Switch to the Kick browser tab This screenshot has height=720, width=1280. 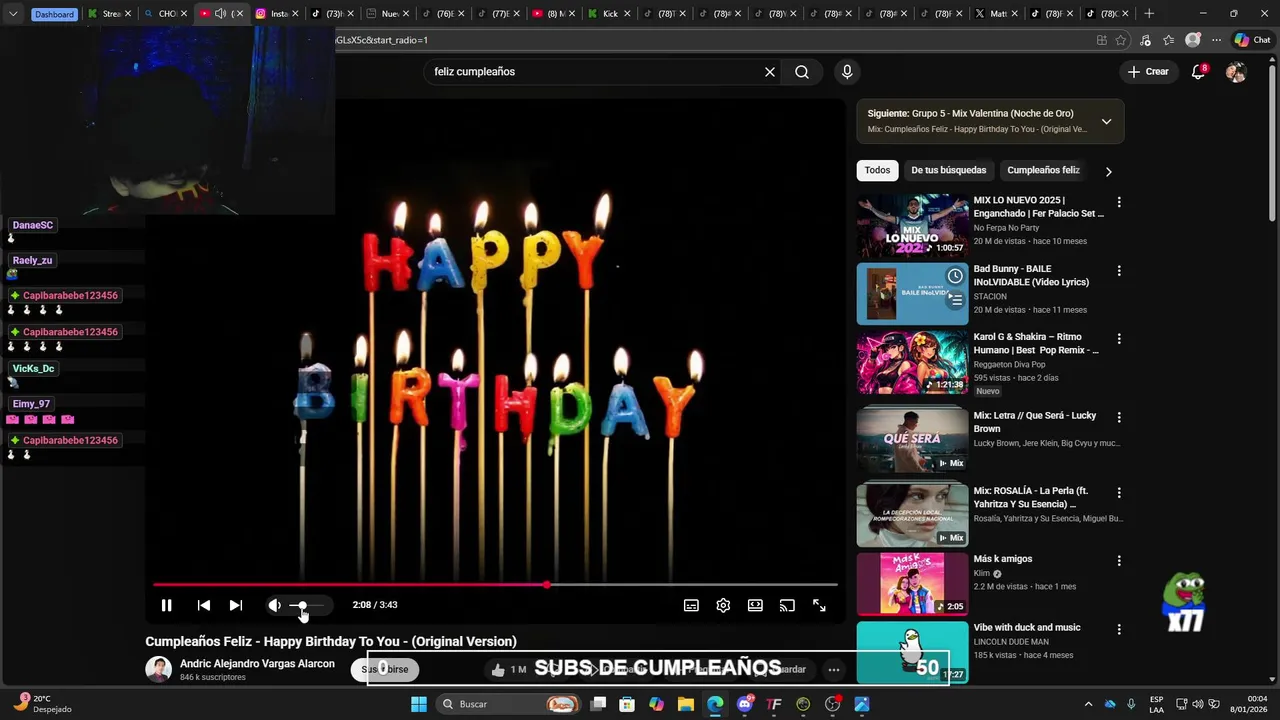click(x=609, y=14)
